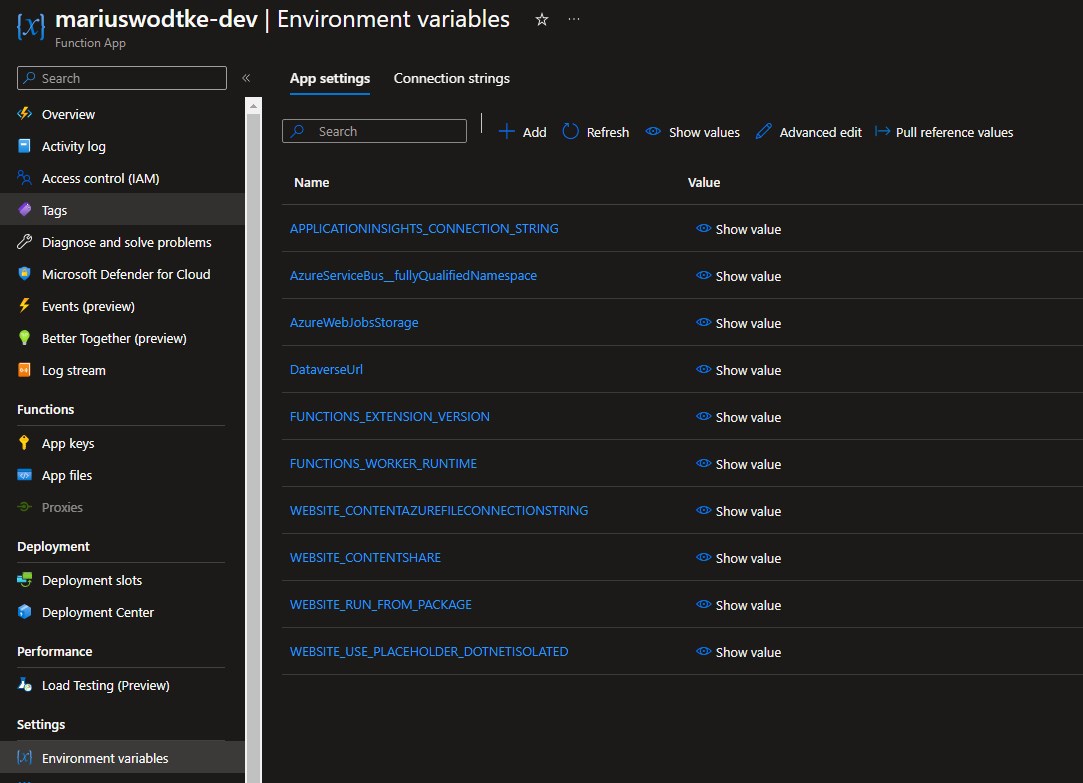Open WEBSITE_CONTENTSHARE setting link
The height and width of the screenshot is (783, 1083).
pos(365,557)
